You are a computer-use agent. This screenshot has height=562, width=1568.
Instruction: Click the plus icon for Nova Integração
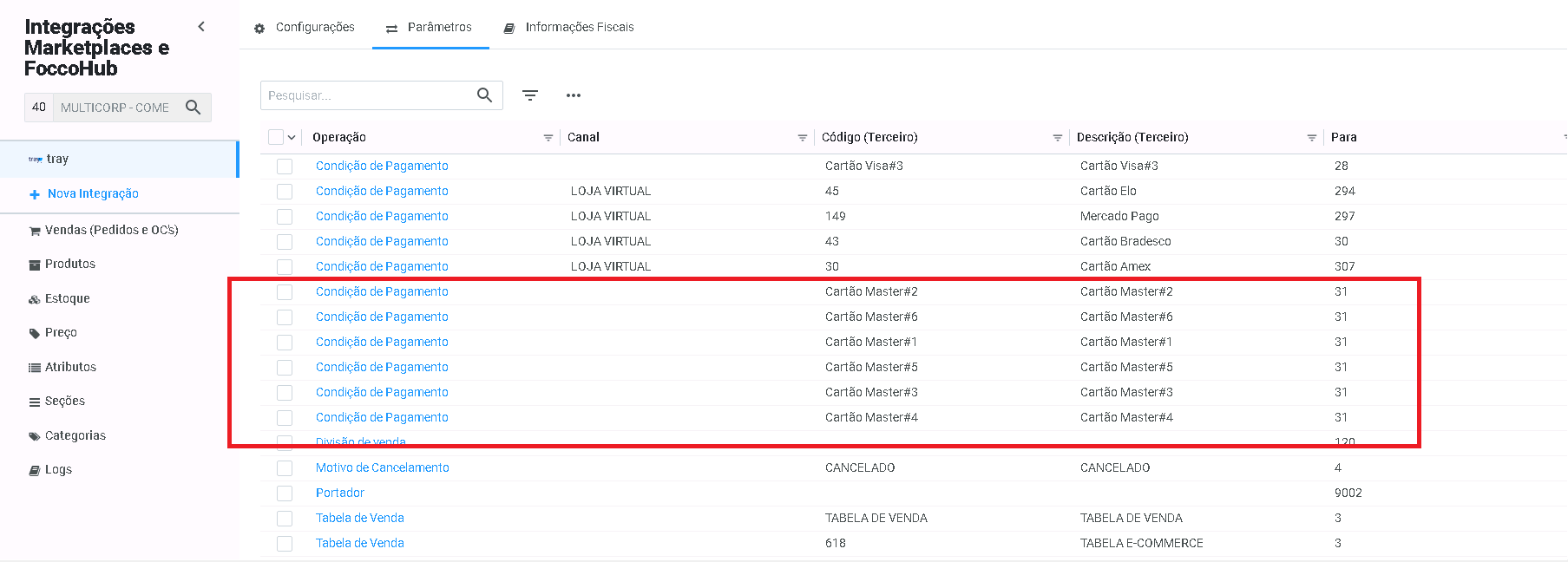tap(35, 194)
